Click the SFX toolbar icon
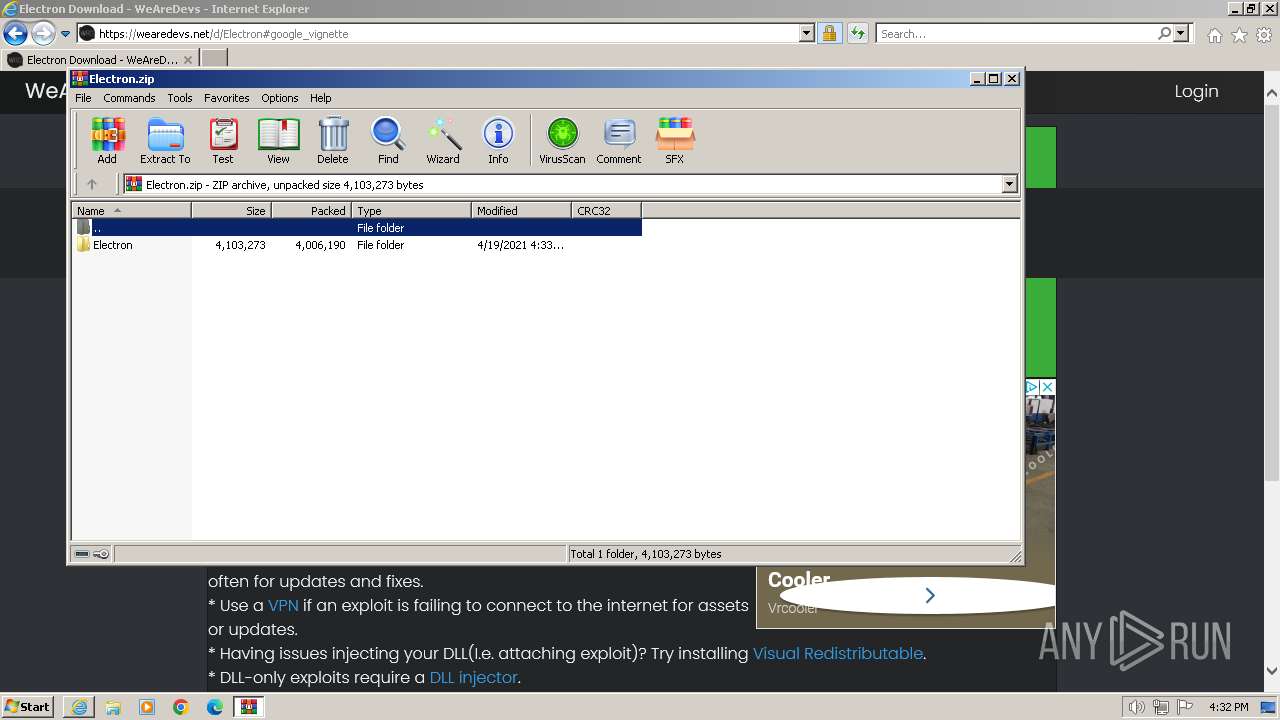 pos(675,140)
